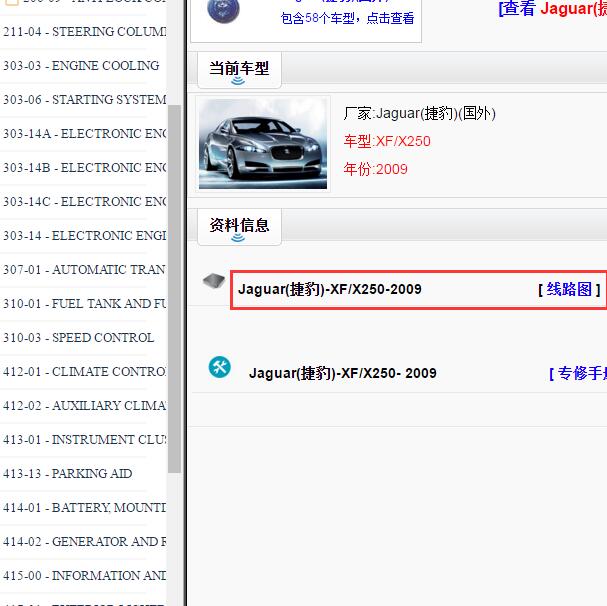Click the left panel vertical scrollbar
The image size is (607, 606).
175,289
